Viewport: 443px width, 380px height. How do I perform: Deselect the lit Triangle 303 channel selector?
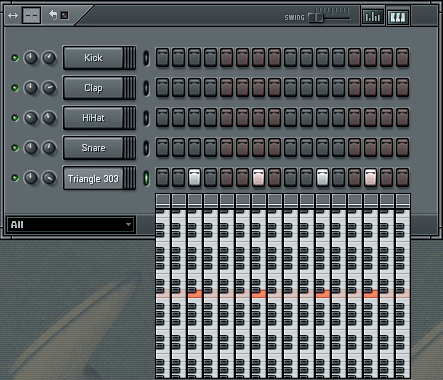pos(146,178)
